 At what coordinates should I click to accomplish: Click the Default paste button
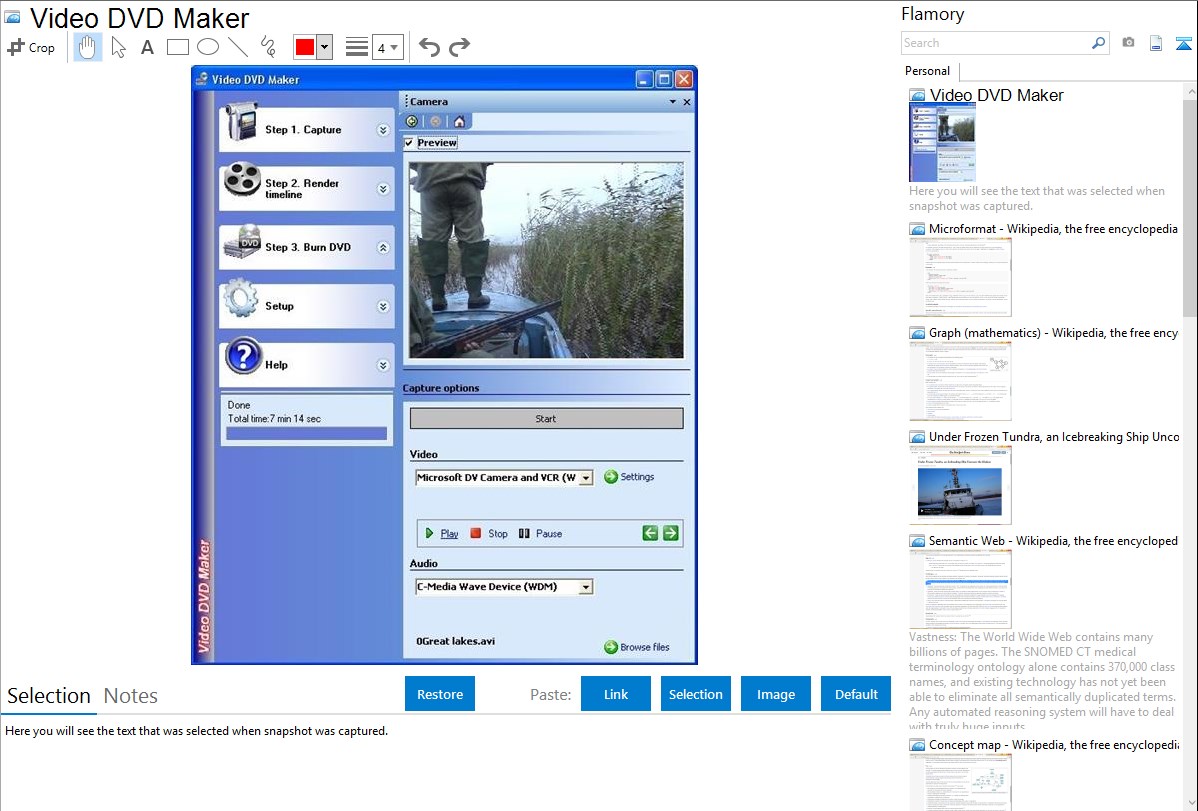click(x=856, y=694)
